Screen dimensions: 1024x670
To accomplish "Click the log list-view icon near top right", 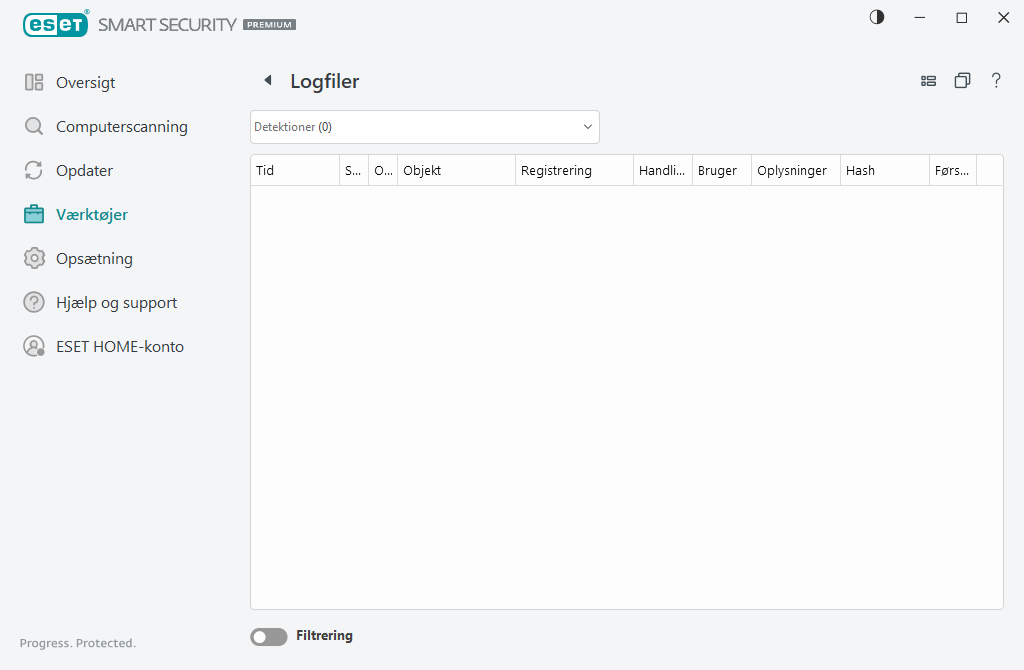I will tap(928, 80).
